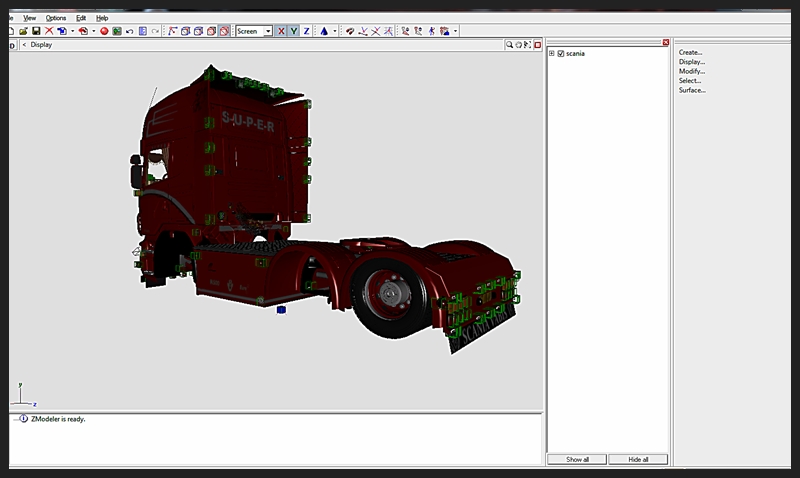Click the Show all button
The image size is (800, 478).
(577, 459)
